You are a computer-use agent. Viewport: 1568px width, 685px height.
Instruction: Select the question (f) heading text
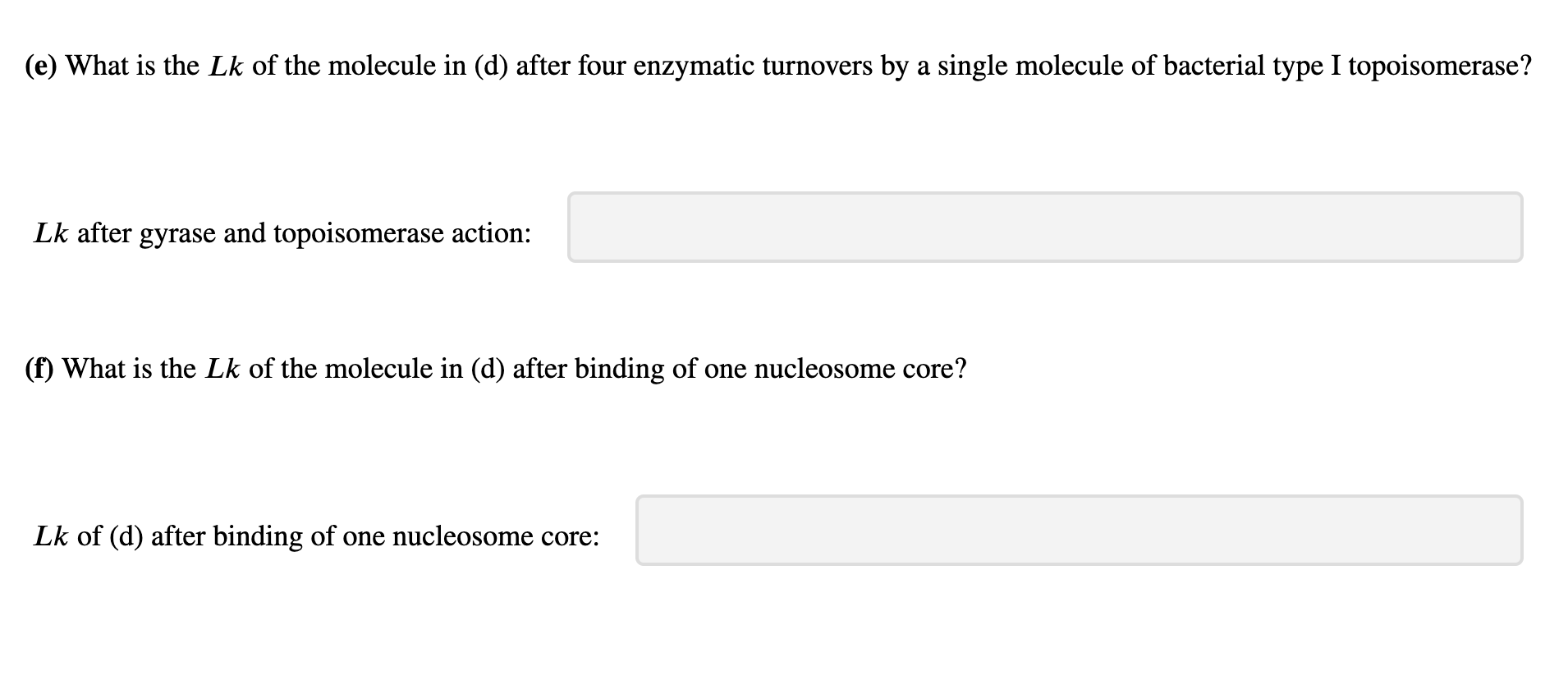pyautogui.click(x=493, y=368)
